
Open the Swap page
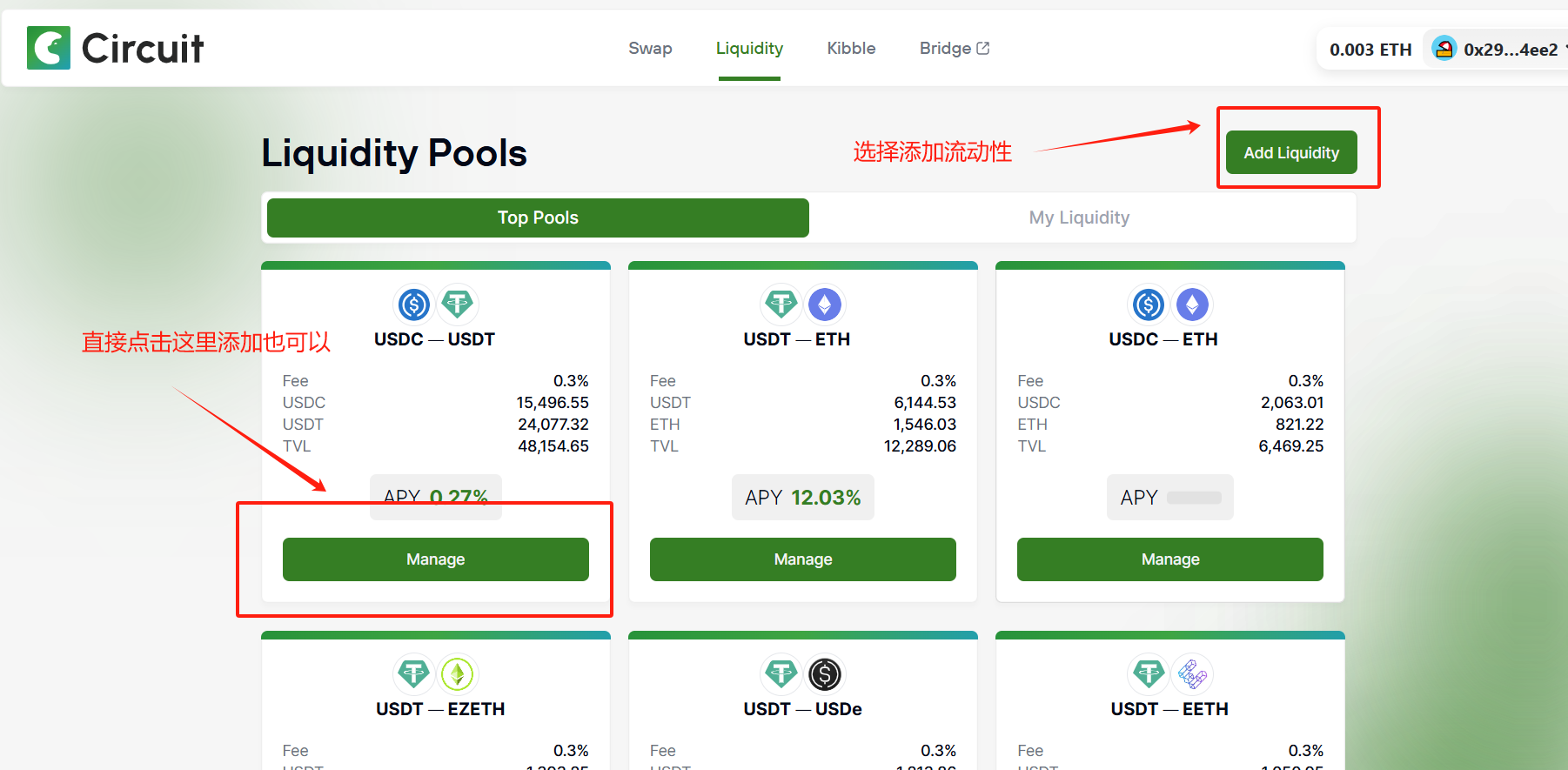point(650,48)
